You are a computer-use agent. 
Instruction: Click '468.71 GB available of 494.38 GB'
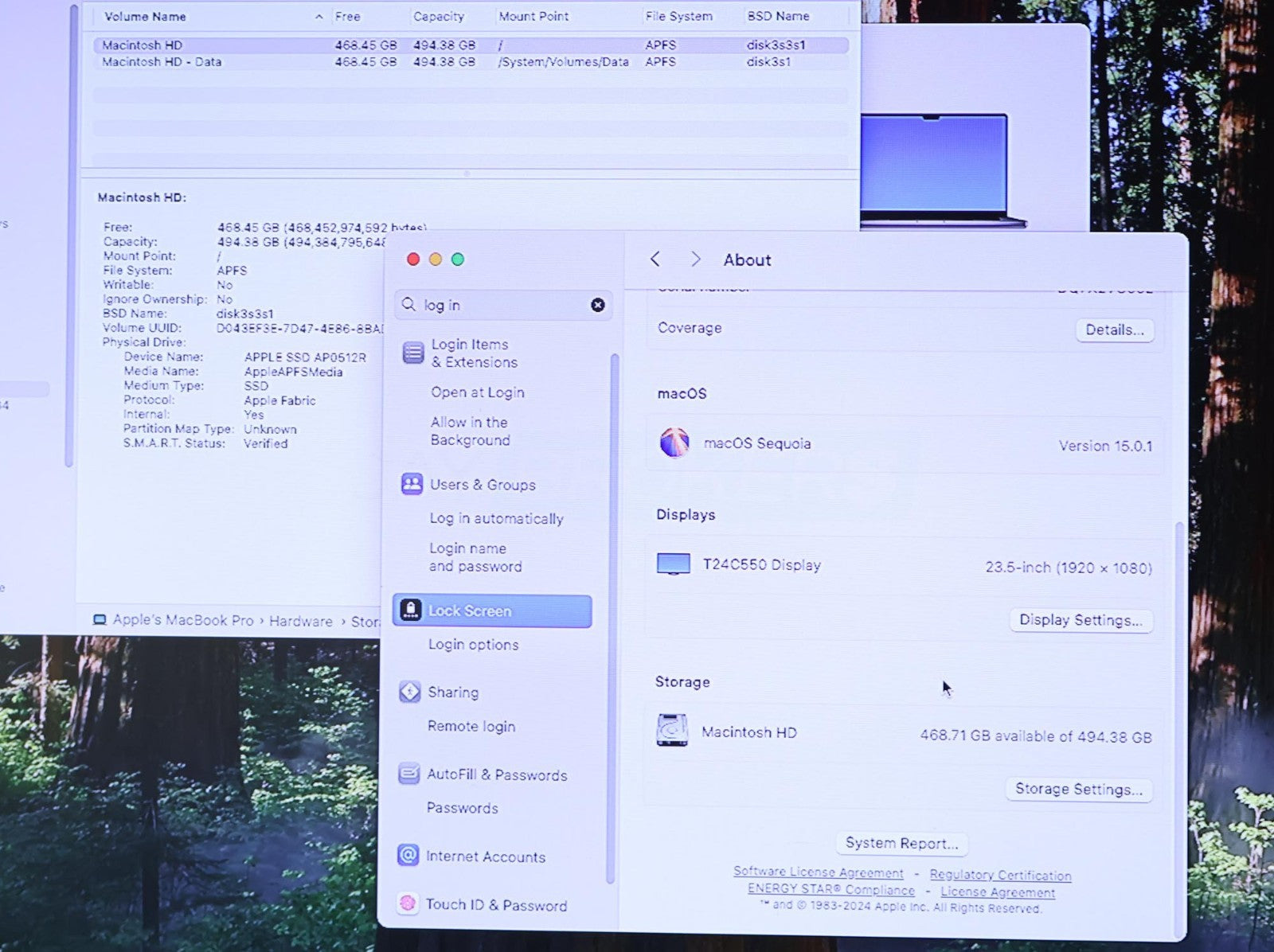tap(1035, 736)
